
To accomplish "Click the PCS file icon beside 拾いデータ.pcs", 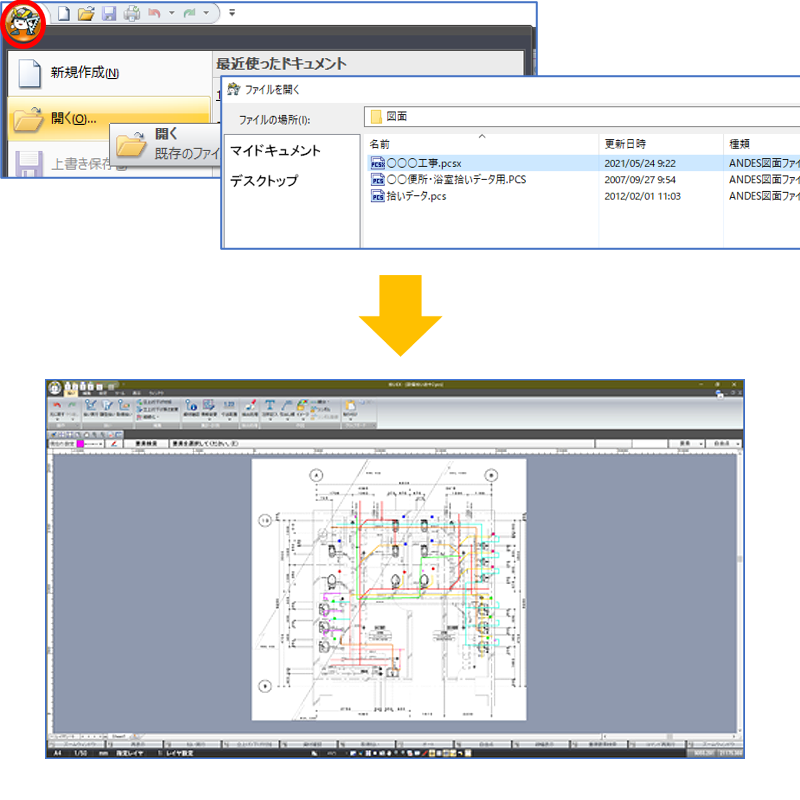I will click(378, 196).
